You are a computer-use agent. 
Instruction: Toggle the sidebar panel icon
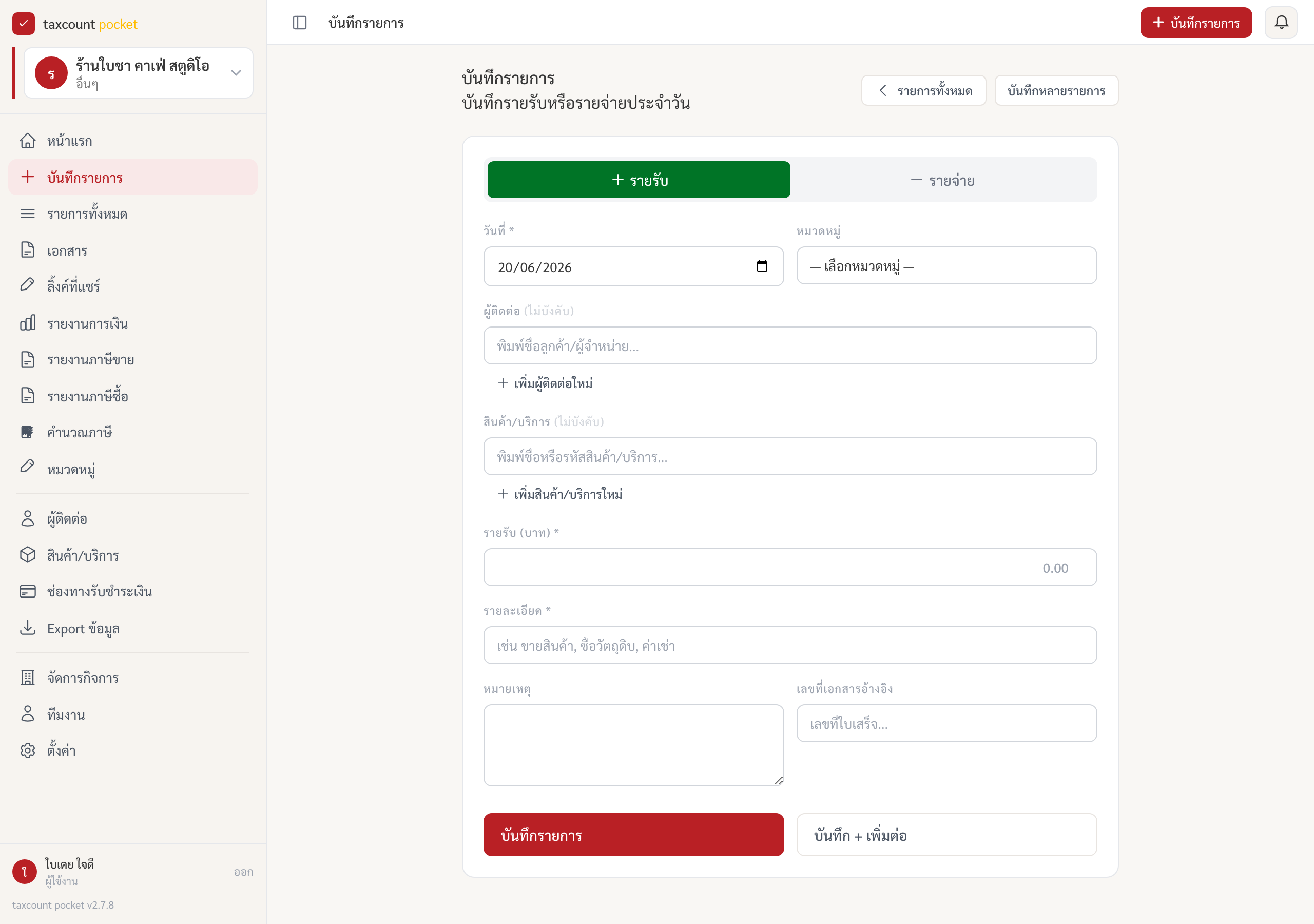pyautogui.click(x=299, y=23)
